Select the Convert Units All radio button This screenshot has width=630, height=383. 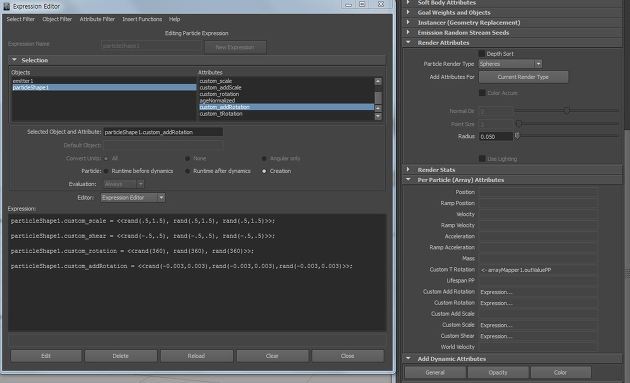106,158
